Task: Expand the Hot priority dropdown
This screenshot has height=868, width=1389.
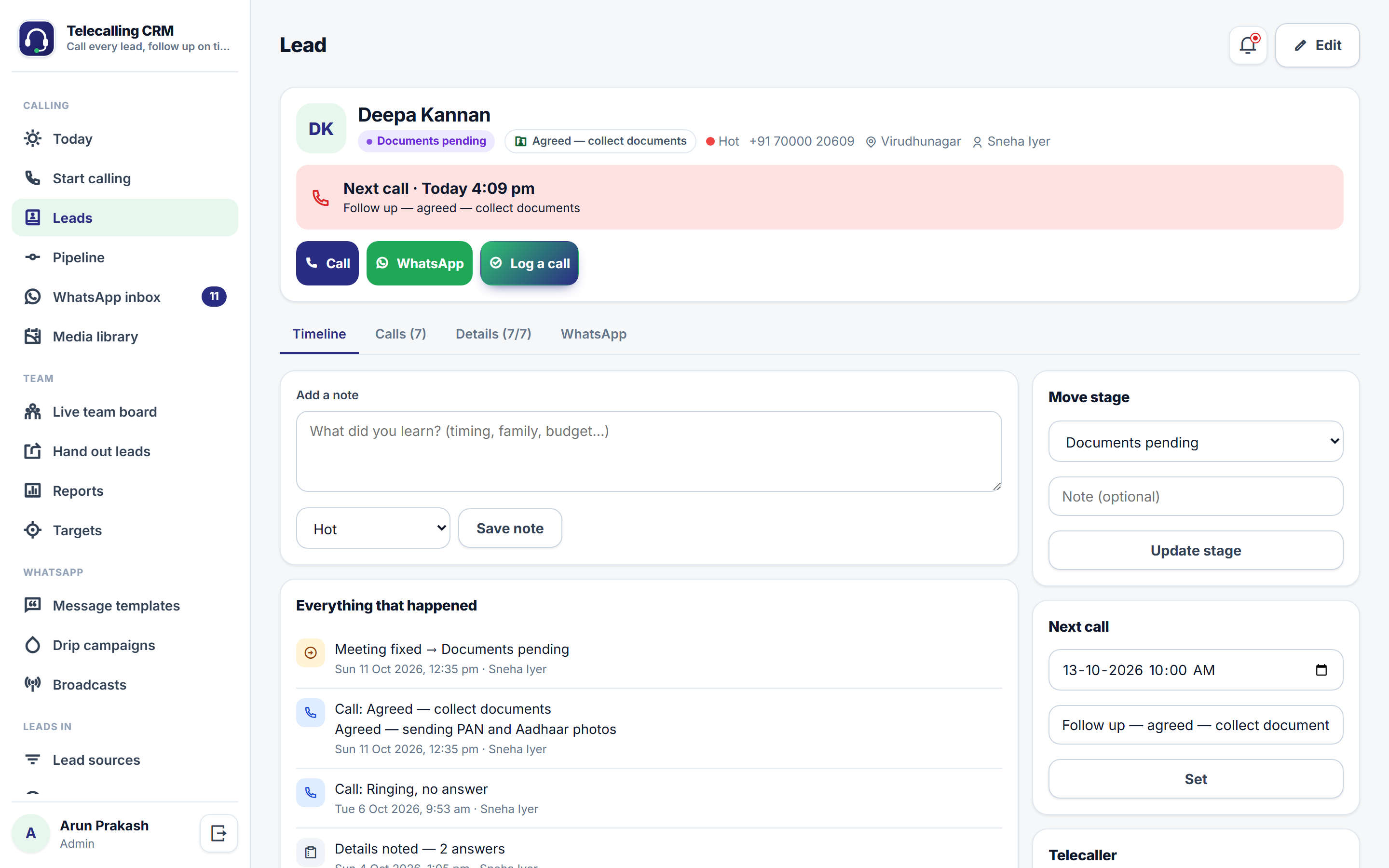Action: 373,528
